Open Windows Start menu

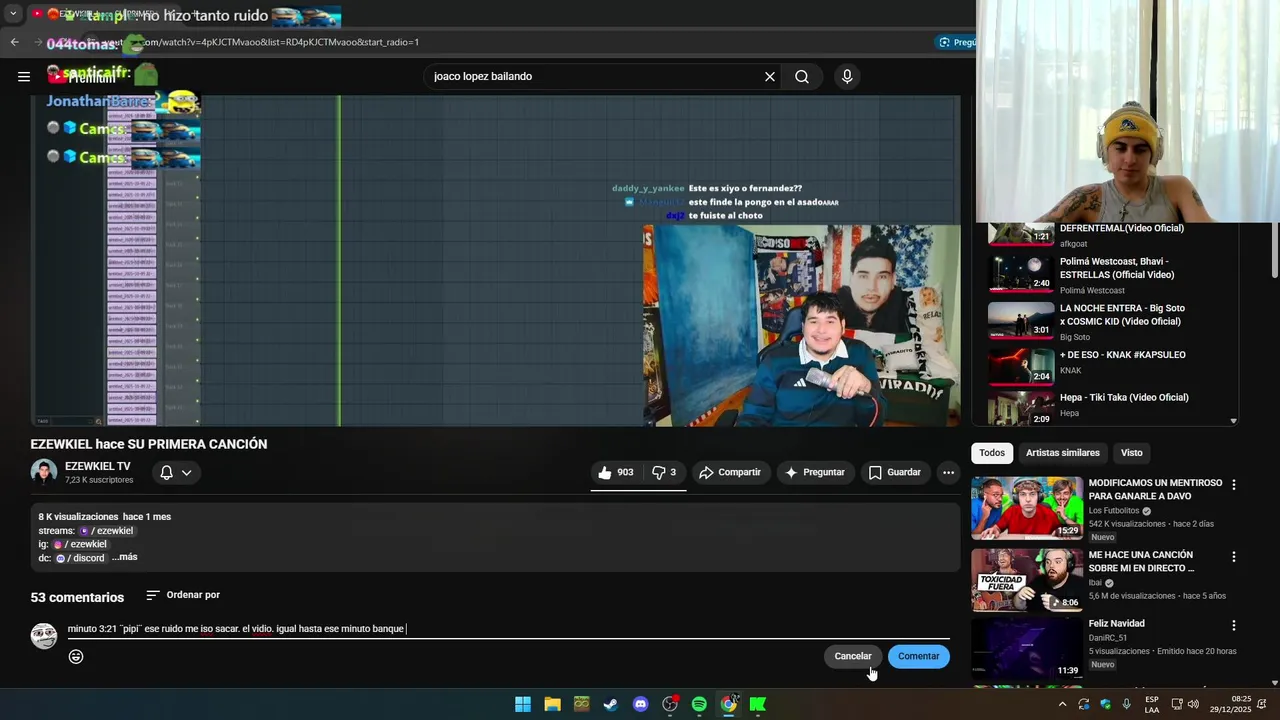tap(523, 704)
